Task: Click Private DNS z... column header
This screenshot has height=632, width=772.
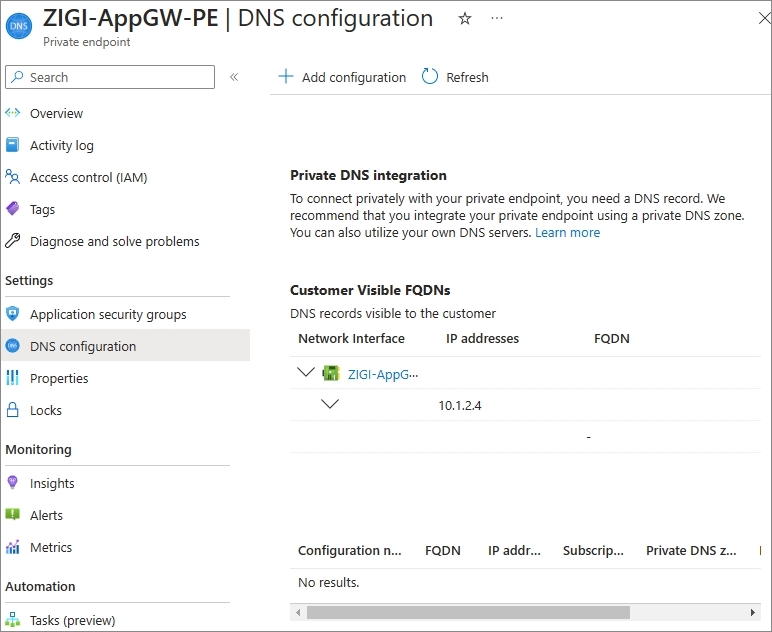Action: (x=691, y=550)
